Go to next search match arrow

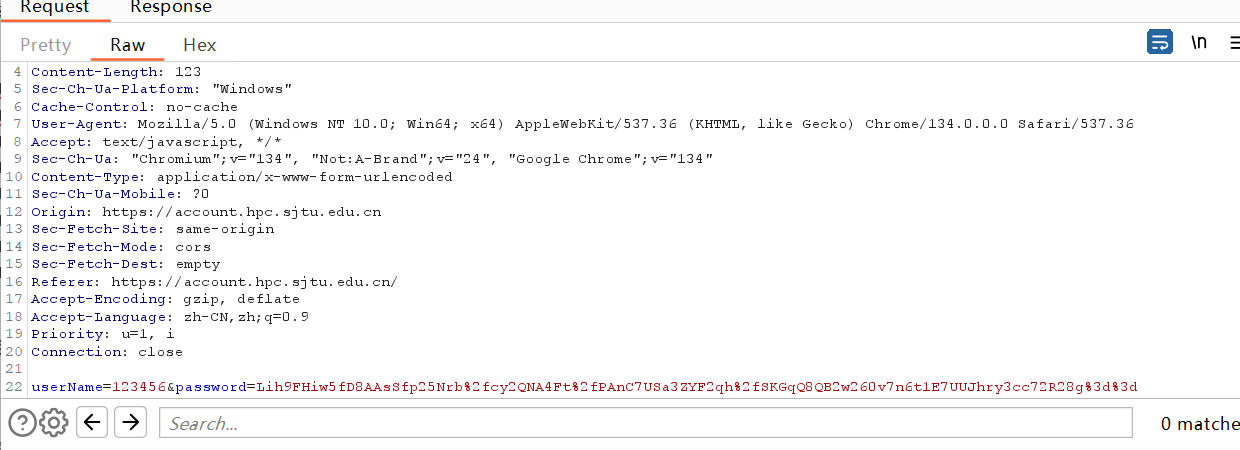[129, 423]
